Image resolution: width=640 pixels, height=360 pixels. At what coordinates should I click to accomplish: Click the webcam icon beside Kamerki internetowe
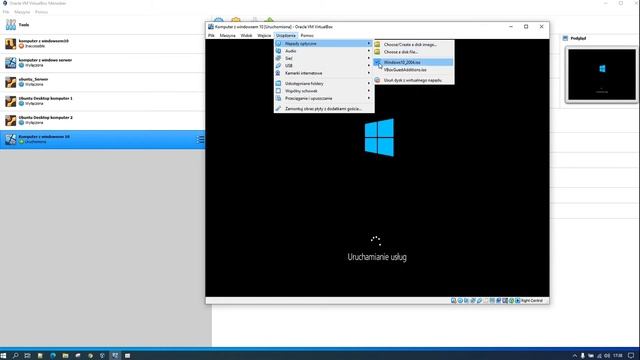point(278,73)
